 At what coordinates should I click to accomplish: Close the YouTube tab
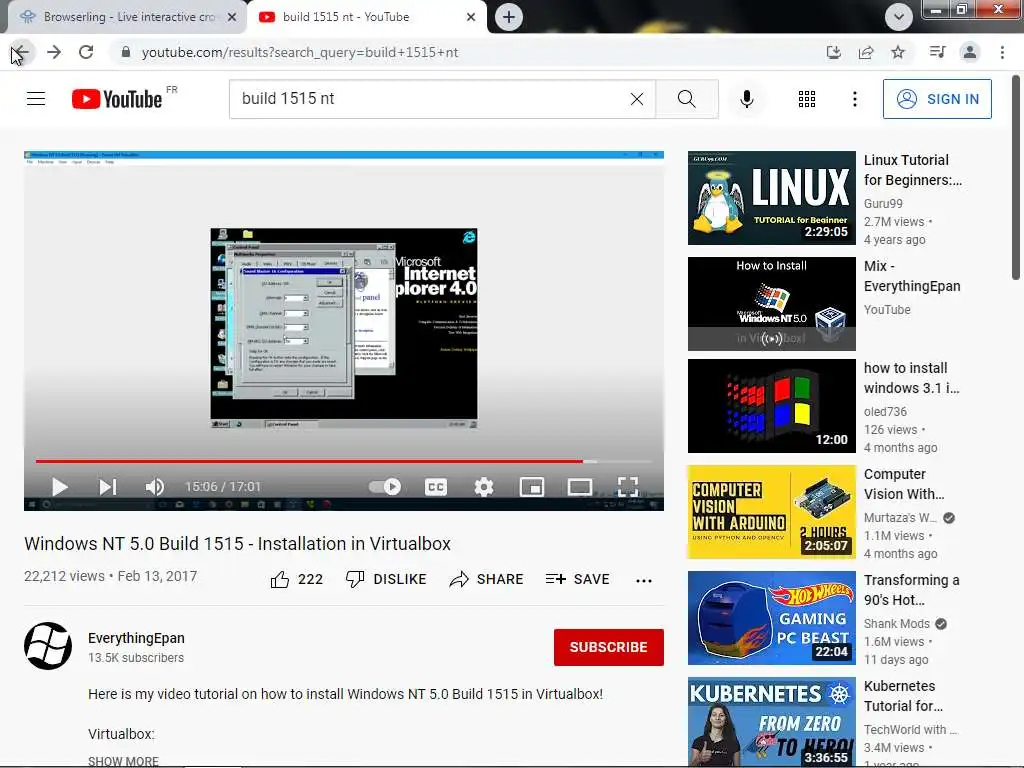point(471,17)
